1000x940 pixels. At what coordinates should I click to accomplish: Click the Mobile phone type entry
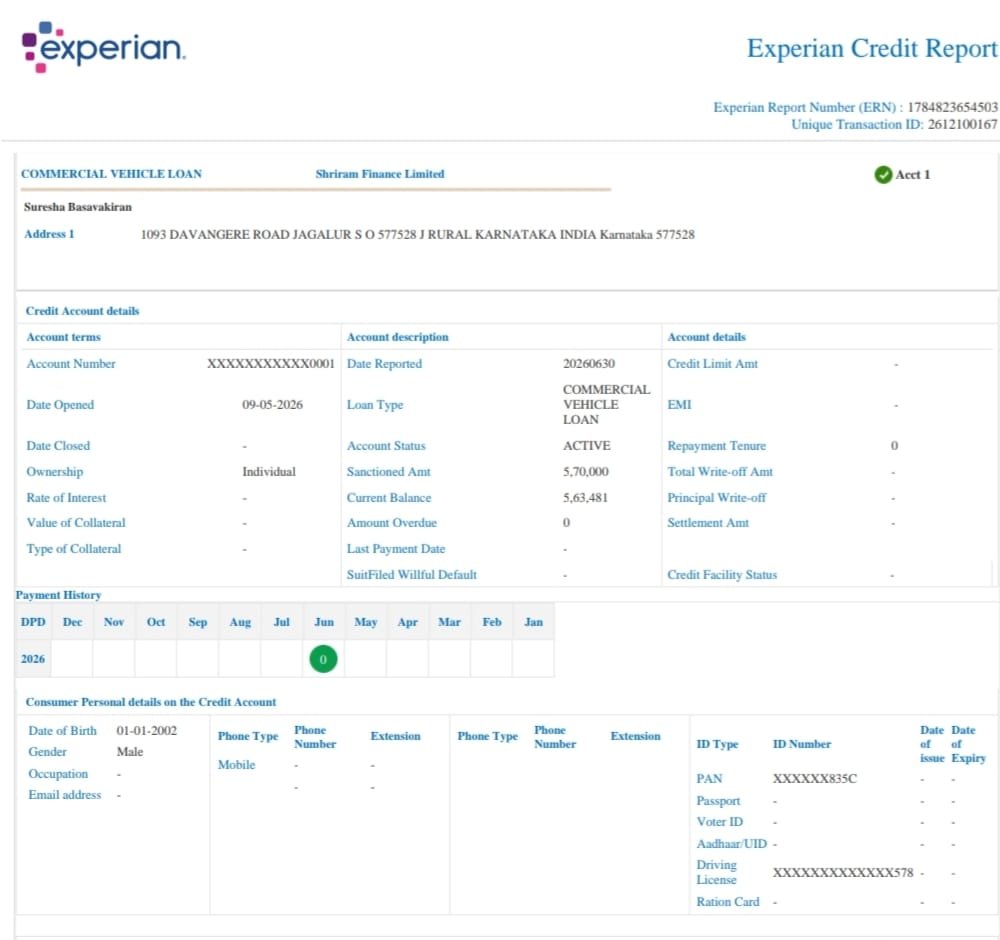[x=236, y=765]
